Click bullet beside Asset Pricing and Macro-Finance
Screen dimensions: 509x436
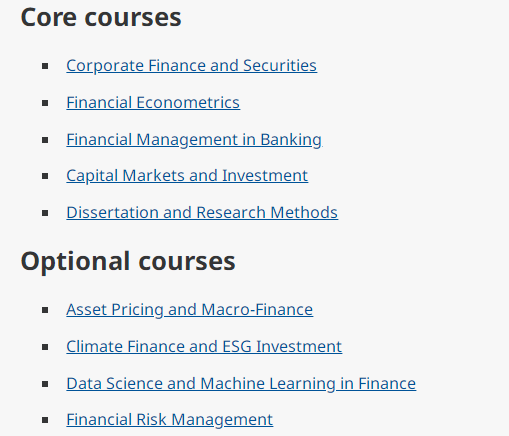(x=45, y=310)
